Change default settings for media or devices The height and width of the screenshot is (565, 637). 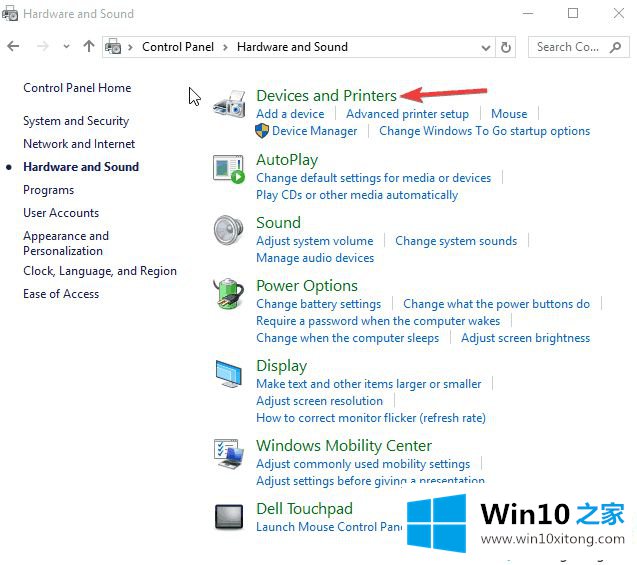click(x=373, y=178)
